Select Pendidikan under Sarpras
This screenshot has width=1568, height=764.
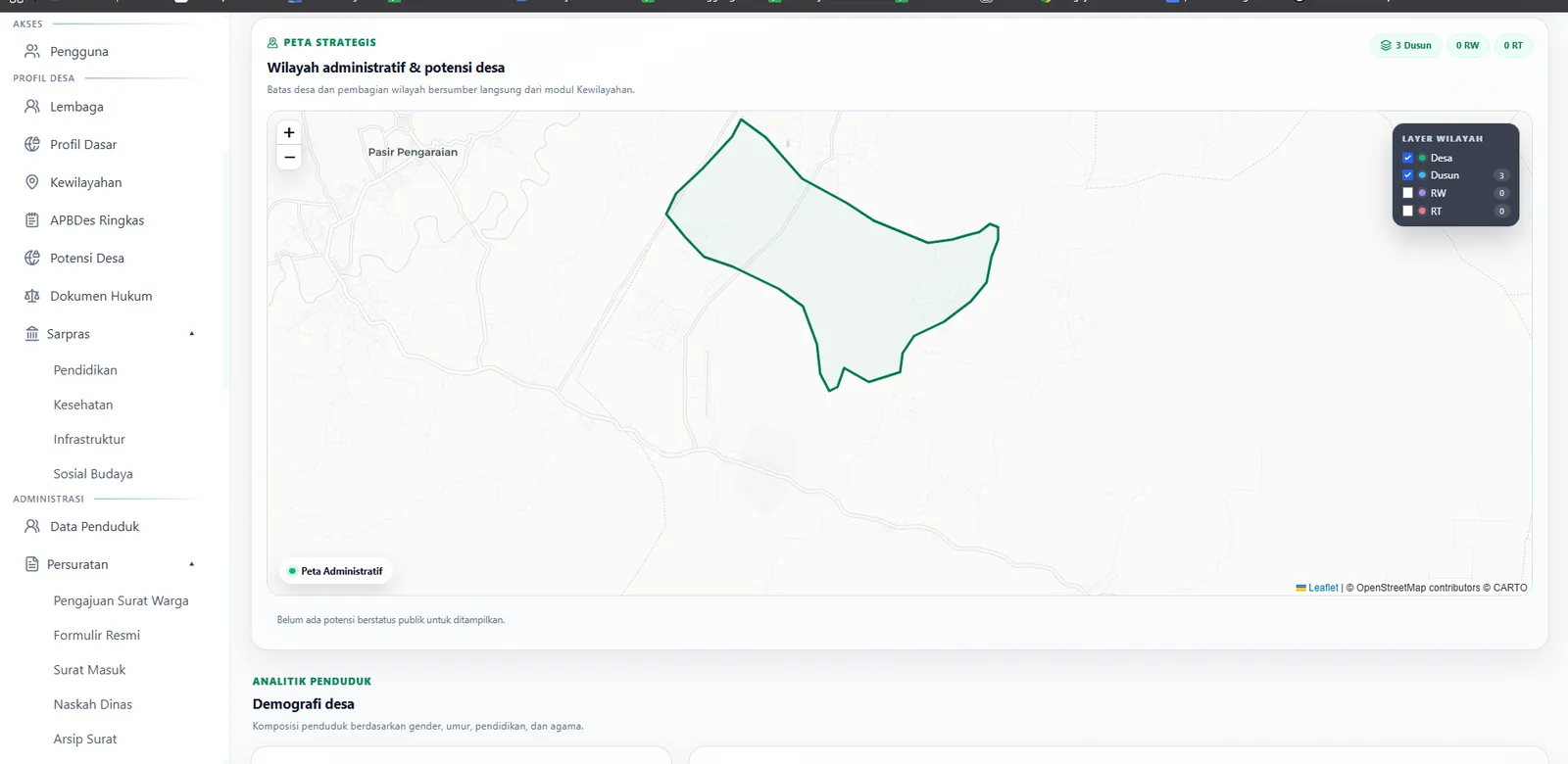tap(85, 370)
